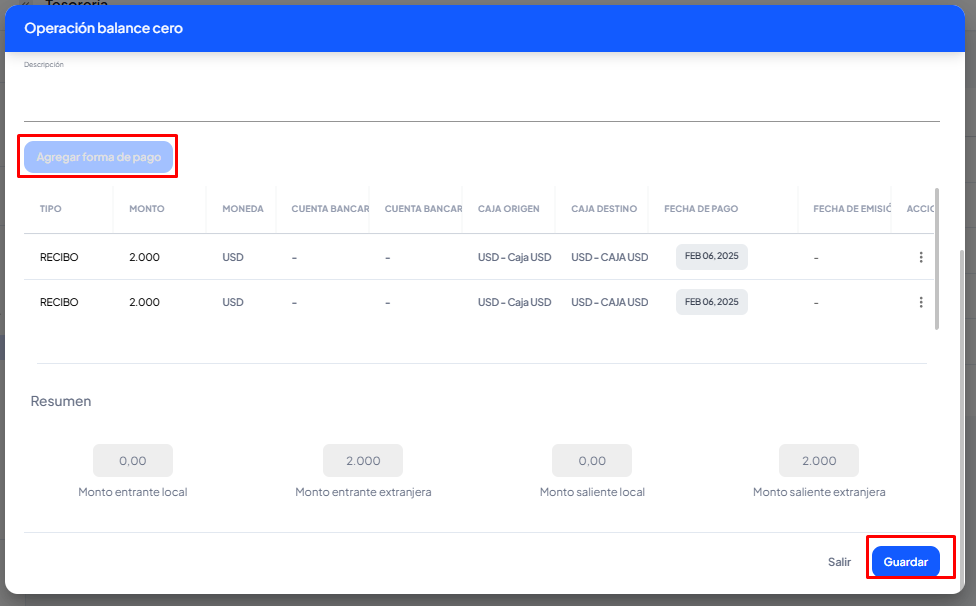Exit the dialog via Salir
This screenshot has width=976, height=606.
839,562
